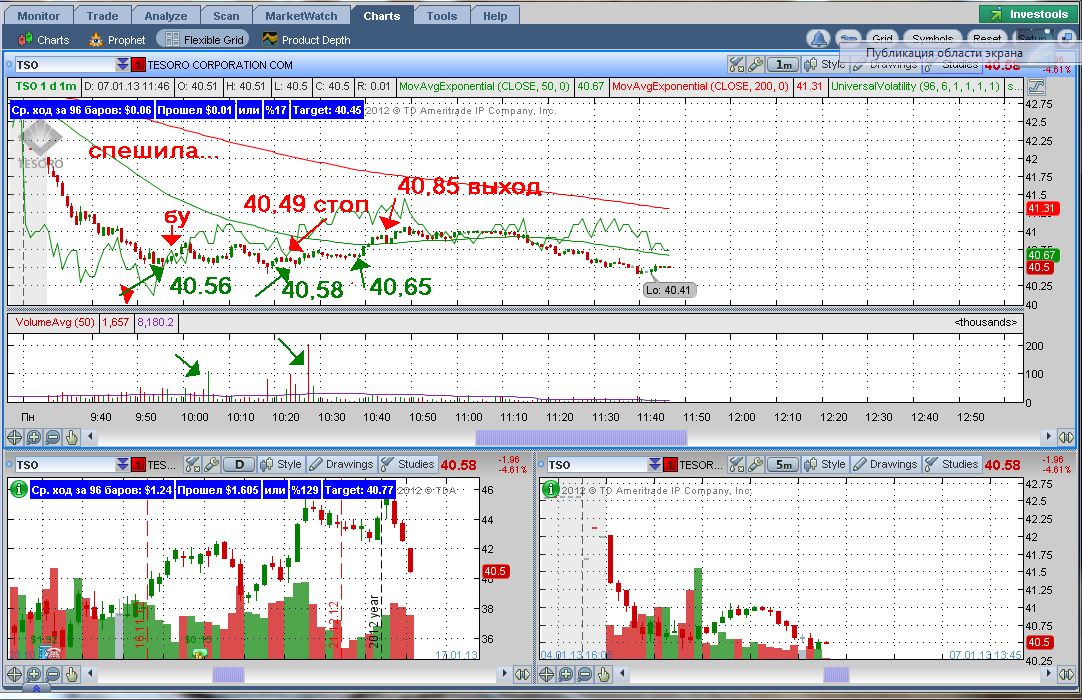Toggle crosshair tool under the daily chart

[14, 674]
